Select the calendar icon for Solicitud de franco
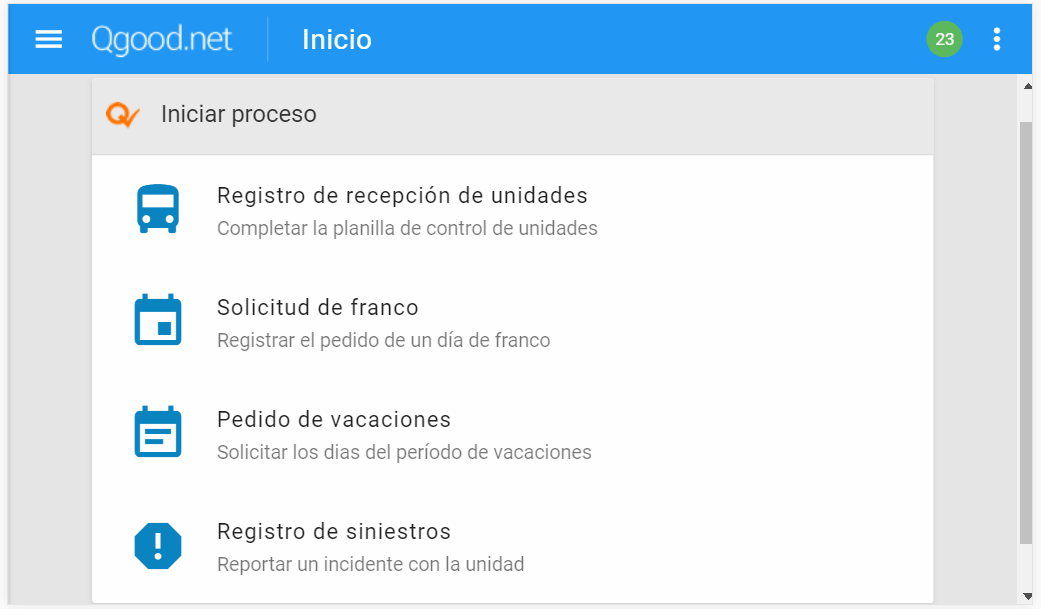Image resolution: width=1048 pixels, height=616 pixels. 158,321
